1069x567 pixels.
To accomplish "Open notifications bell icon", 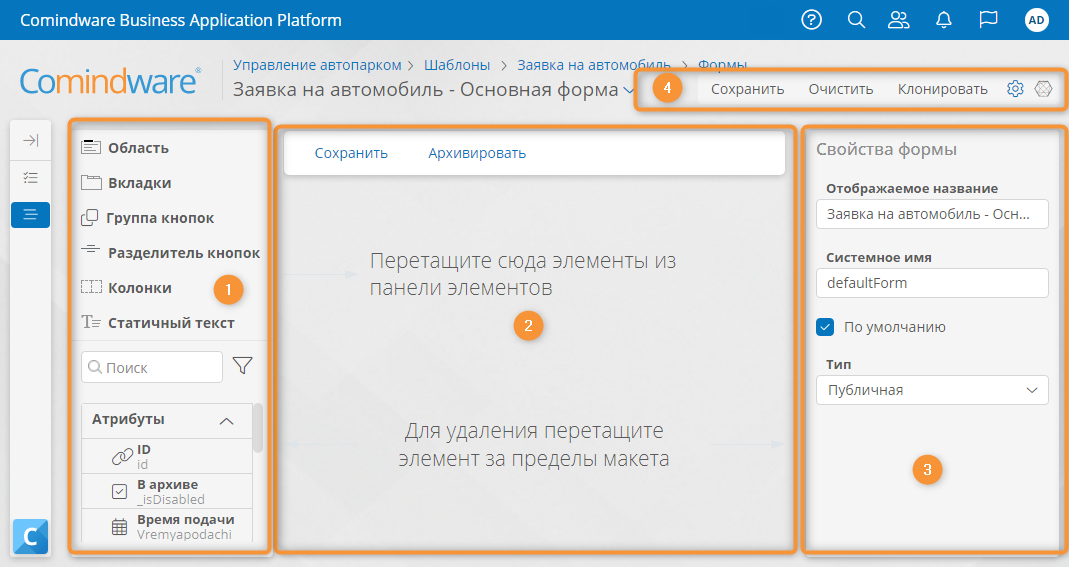I will 944,20.
